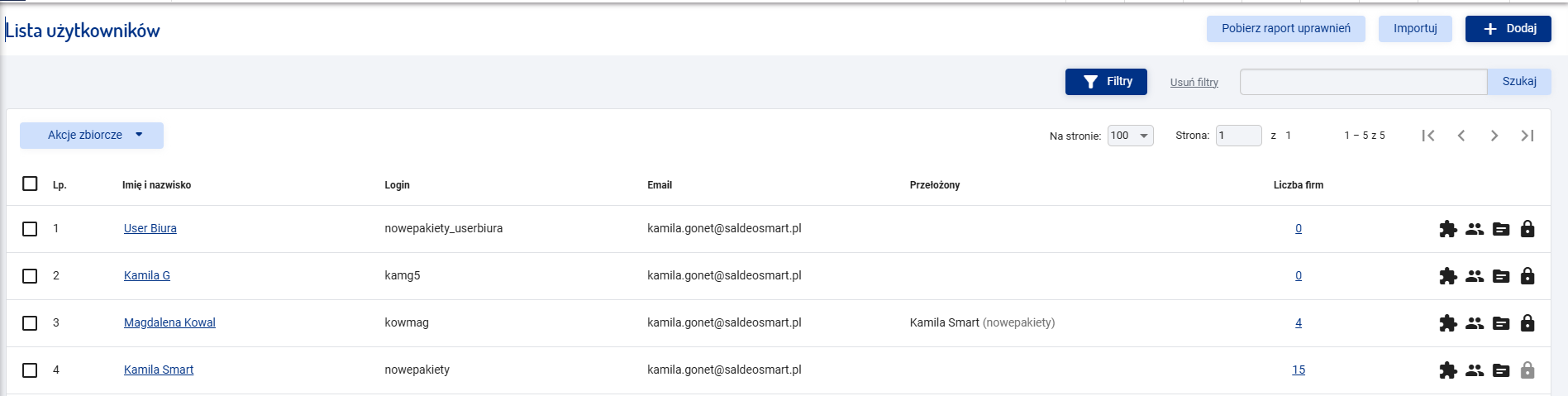The height and width of the screenshot is (396, 1568).
Task: Jump to first page arrow
Action: pyautogui.click(x=1428, y=136)
